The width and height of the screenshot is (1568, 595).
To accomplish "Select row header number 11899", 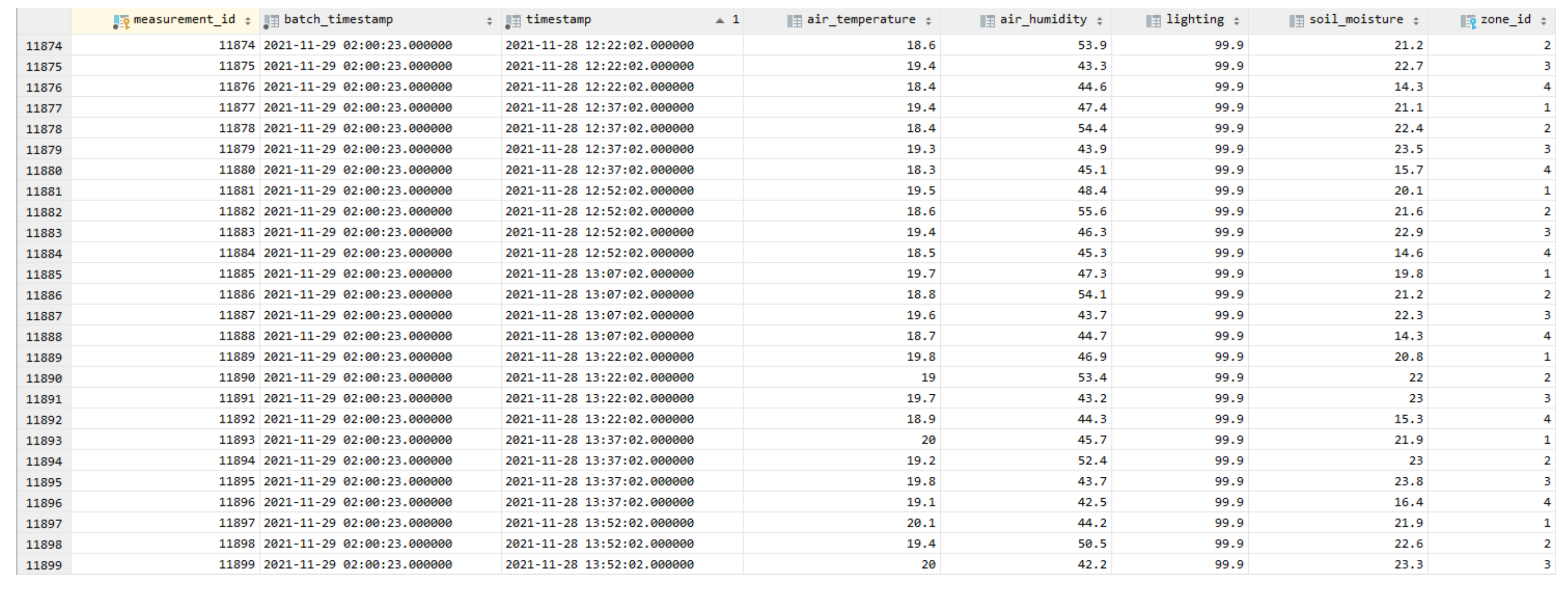I will click(44, 565).
